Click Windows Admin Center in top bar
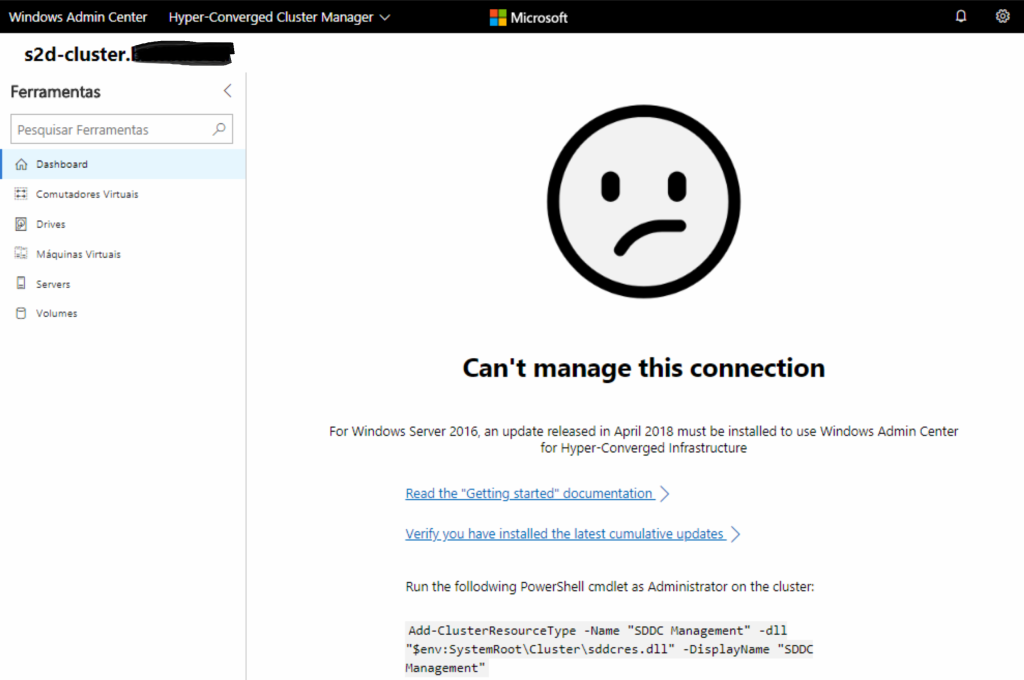The width and height of the screenshot is (1024, 680). tap(78, 16)
